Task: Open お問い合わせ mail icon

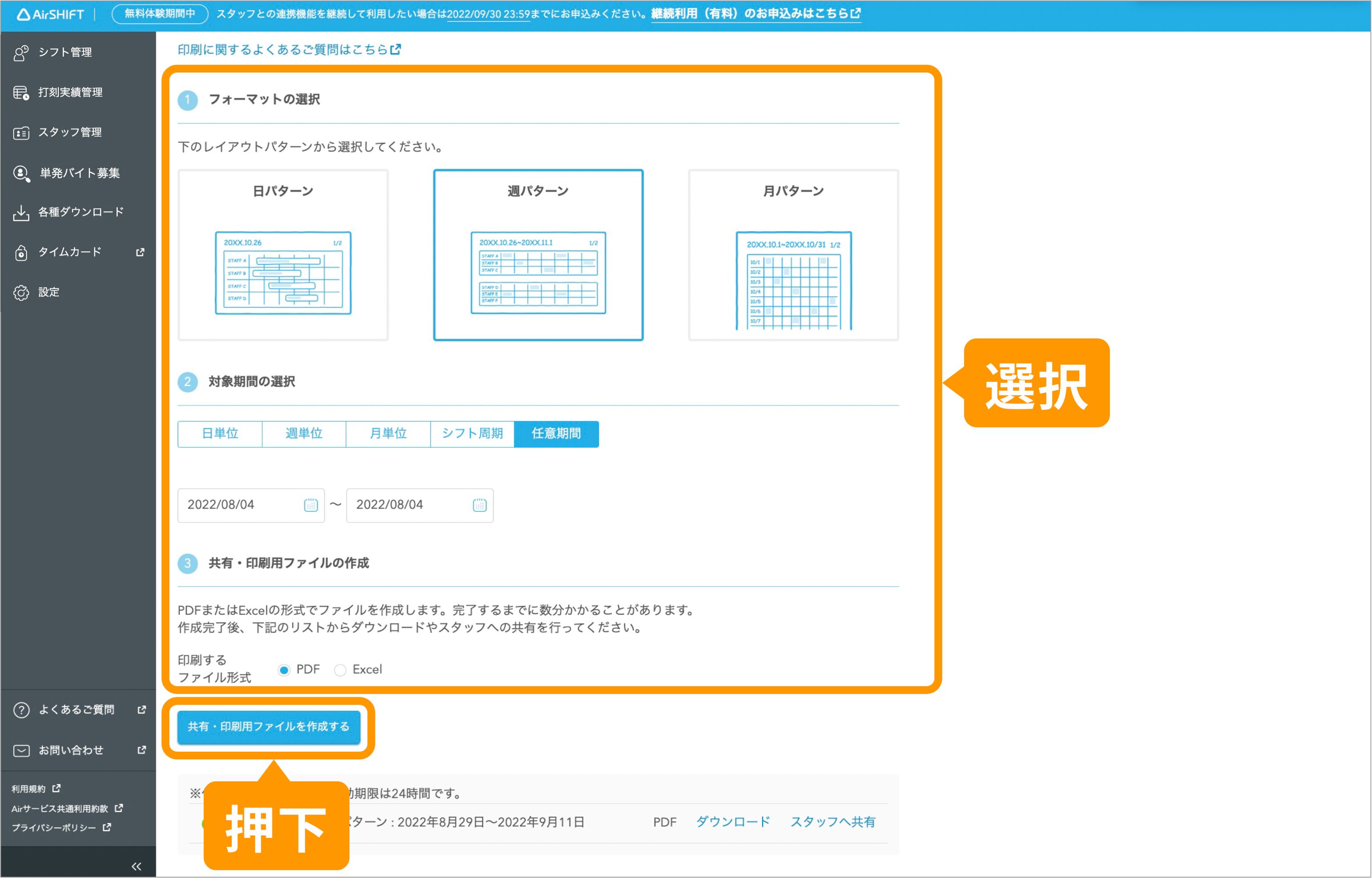Action: [21, 751]
